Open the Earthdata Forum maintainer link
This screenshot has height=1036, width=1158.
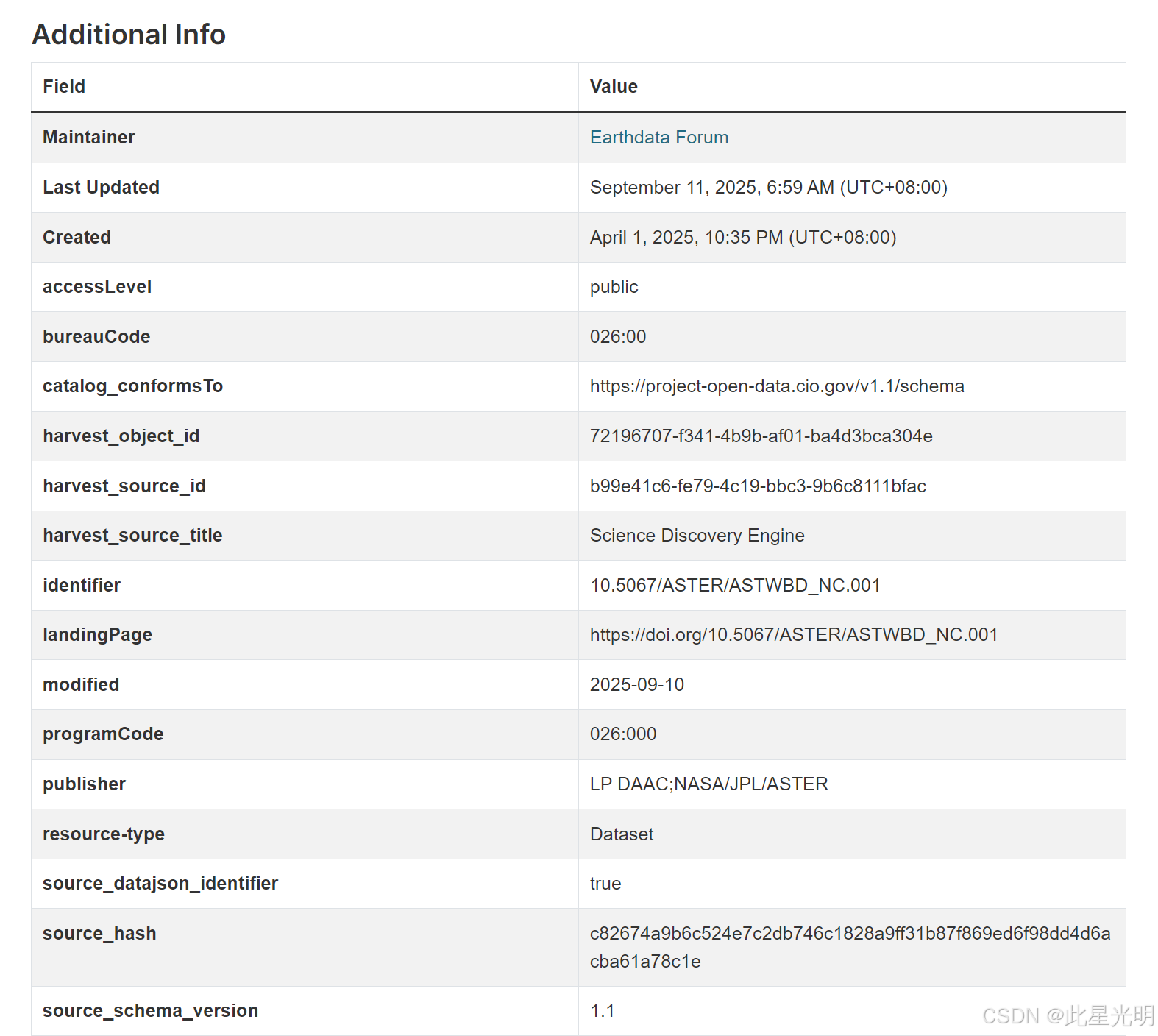[x=658, y=138]
